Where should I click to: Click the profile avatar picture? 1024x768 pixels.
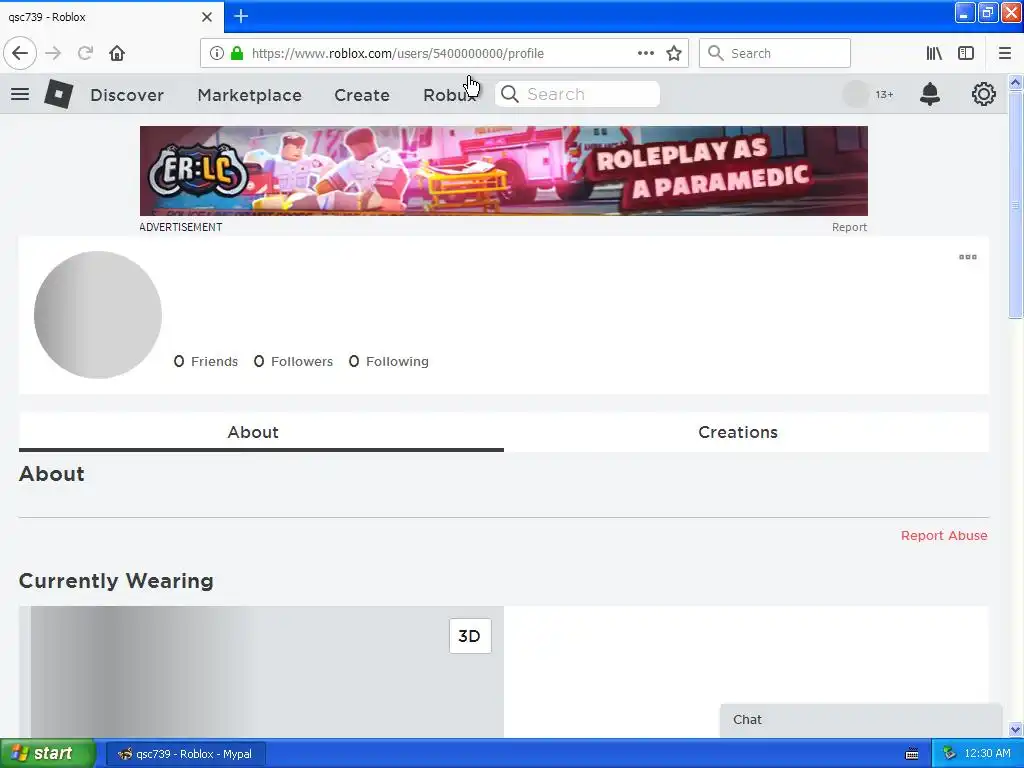[98, 315]
